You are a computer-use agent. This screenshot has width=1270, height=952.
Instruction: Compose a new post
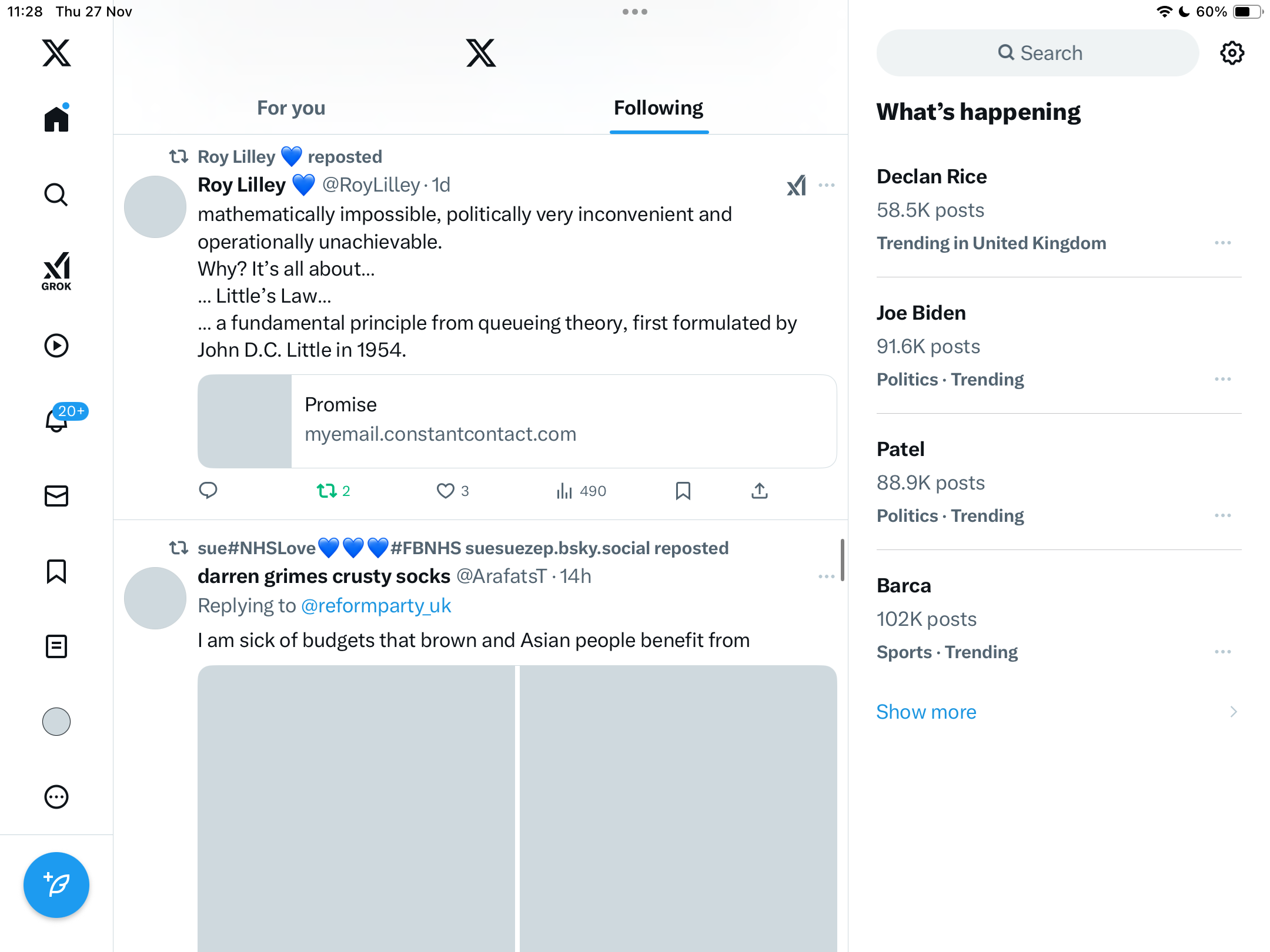56,884
